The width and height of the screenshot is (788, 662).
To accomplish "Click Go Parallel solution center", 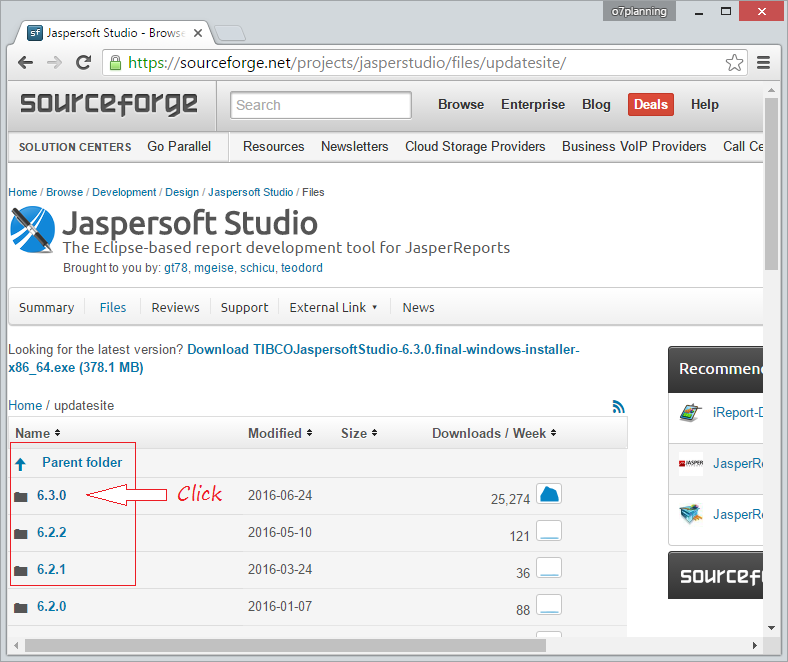I will pyautogui.click(x=179, y=147).
